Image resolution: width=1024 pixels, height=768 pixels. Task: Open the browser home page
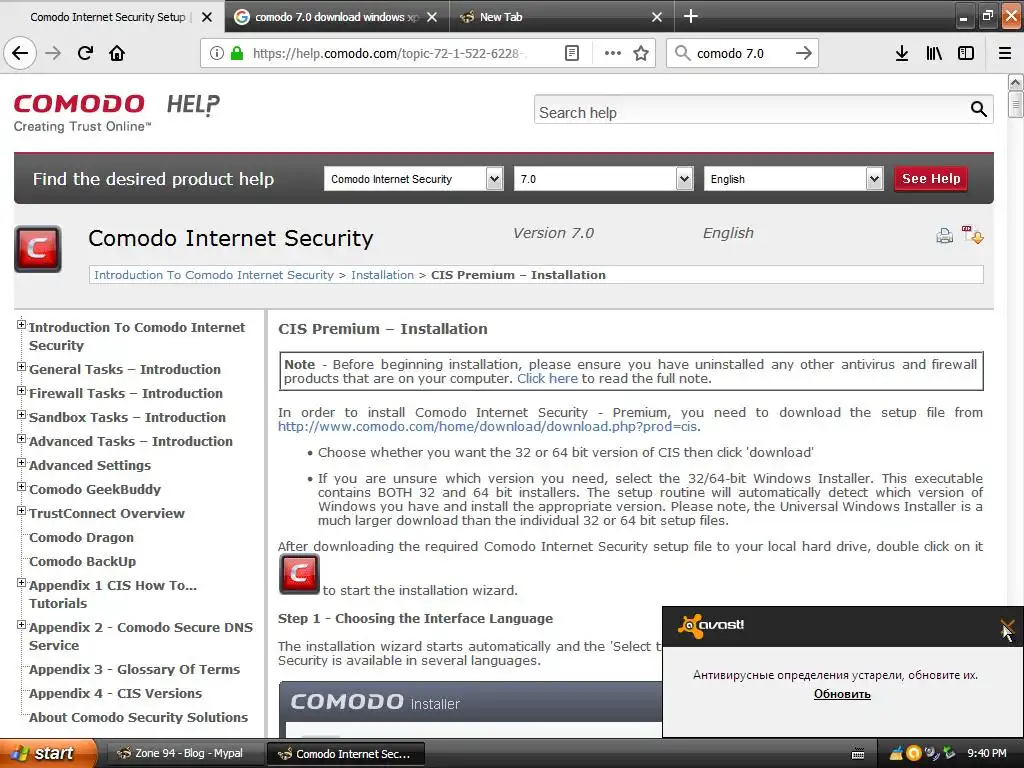[117, 53]
